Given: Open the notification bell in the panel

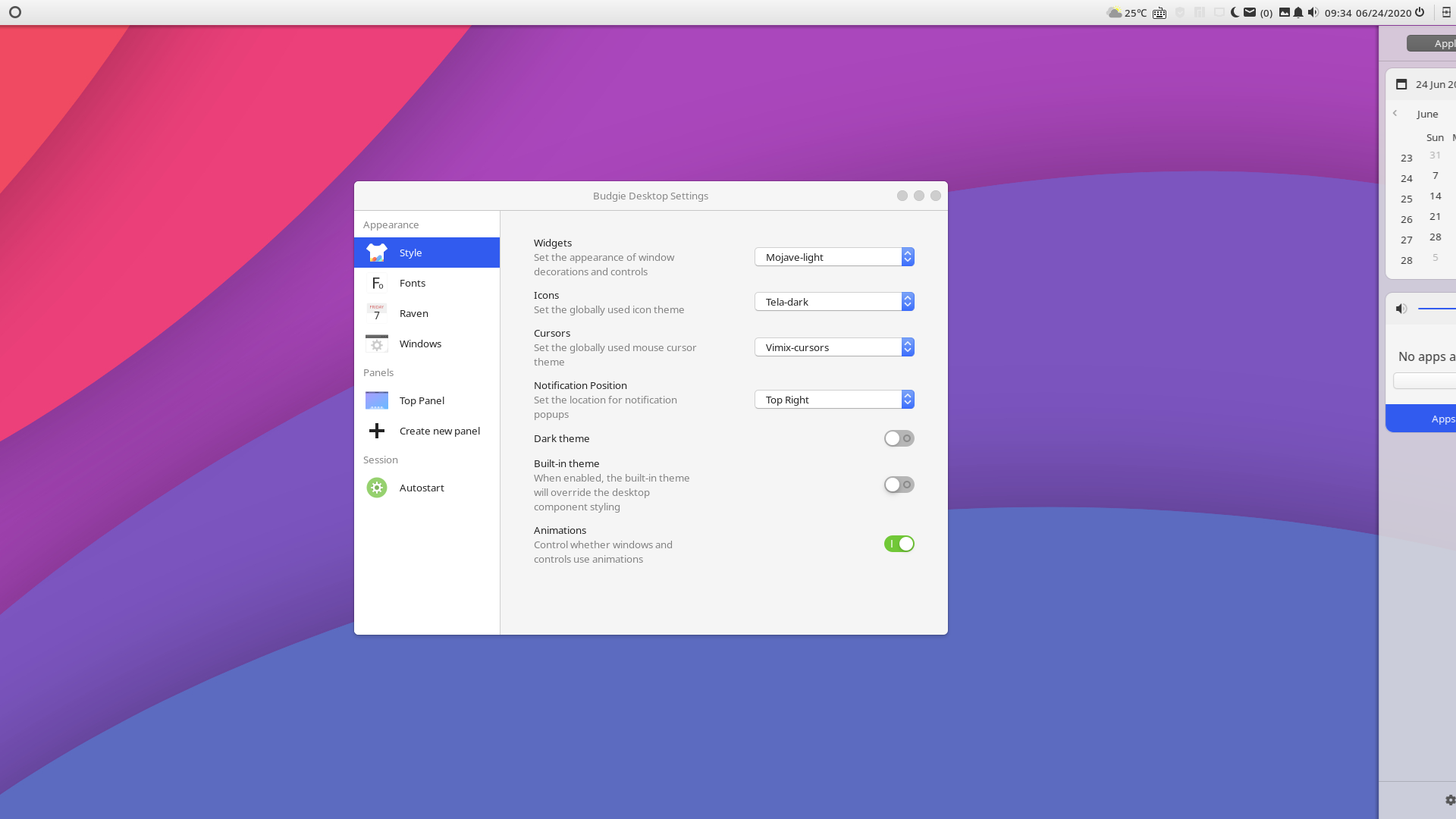Looking at the screenshot, I should (x=1298, y=13).
